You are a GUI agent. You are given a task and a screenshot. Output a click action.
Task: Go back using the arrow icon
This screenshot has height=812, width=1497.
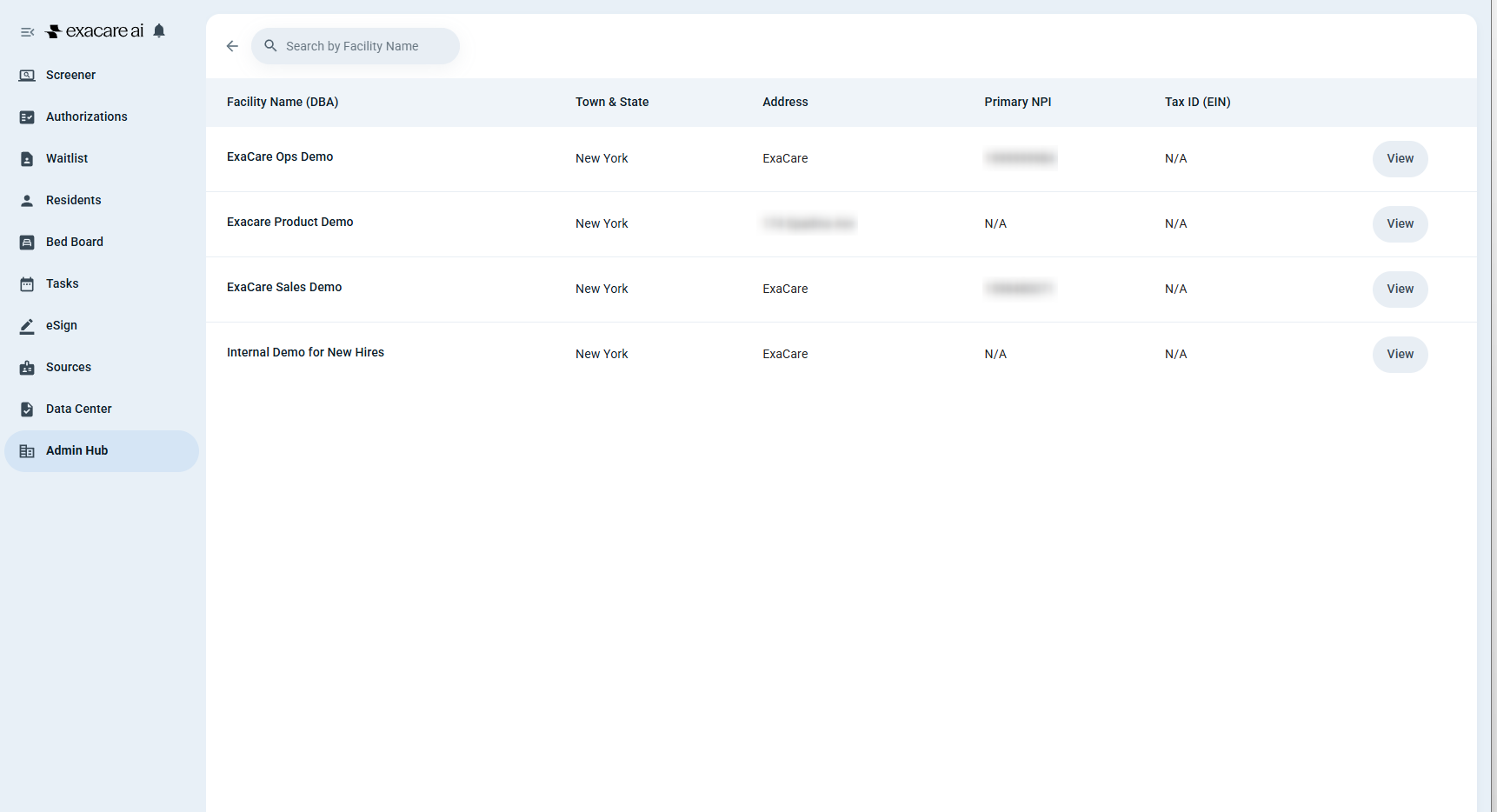[232, 46]
